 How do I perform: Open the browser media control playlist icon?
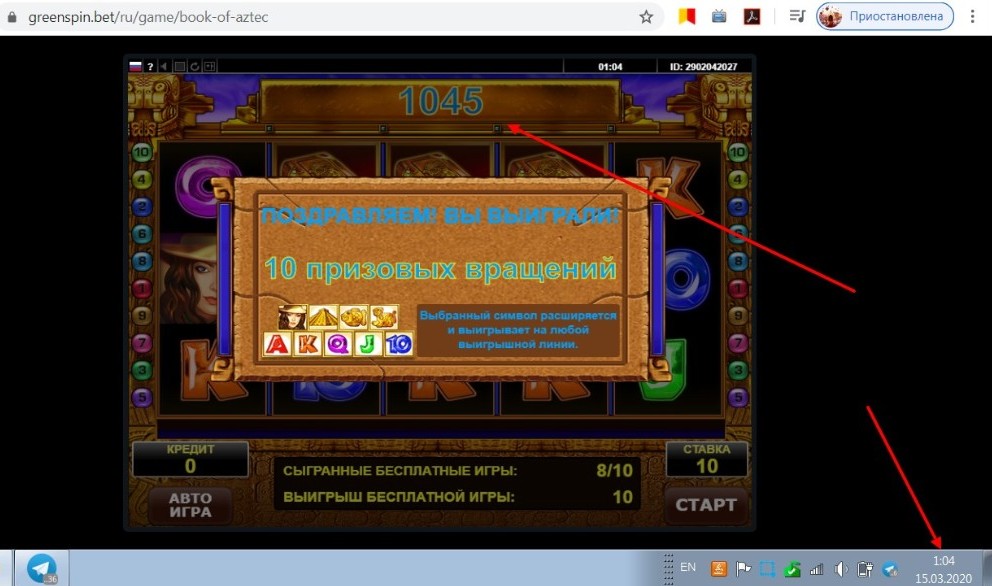click(x=797, y=16)
